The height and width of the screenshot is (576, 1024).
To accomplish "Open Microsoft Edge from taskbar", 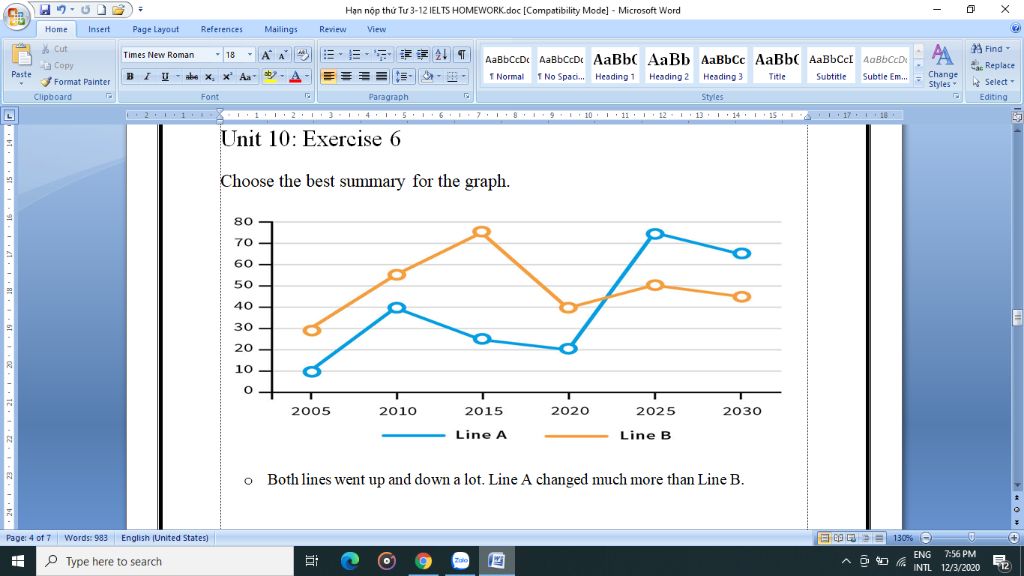I will [x=350, y=561].
